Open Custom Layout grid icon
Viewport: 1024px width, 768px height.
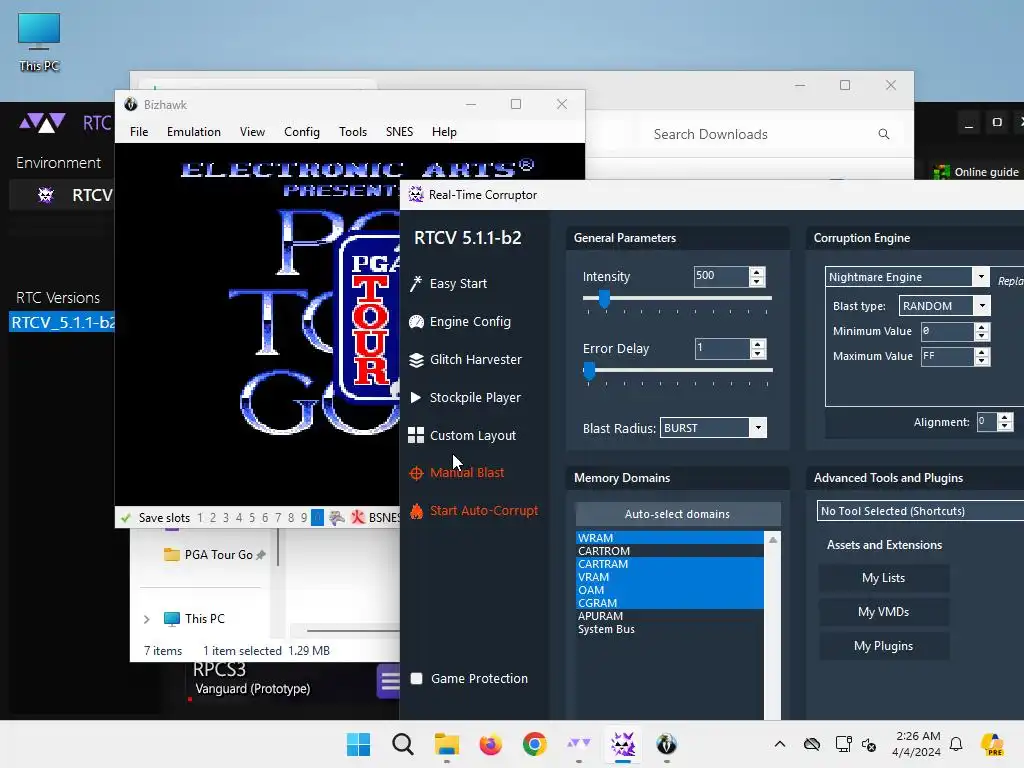point(416,436)
